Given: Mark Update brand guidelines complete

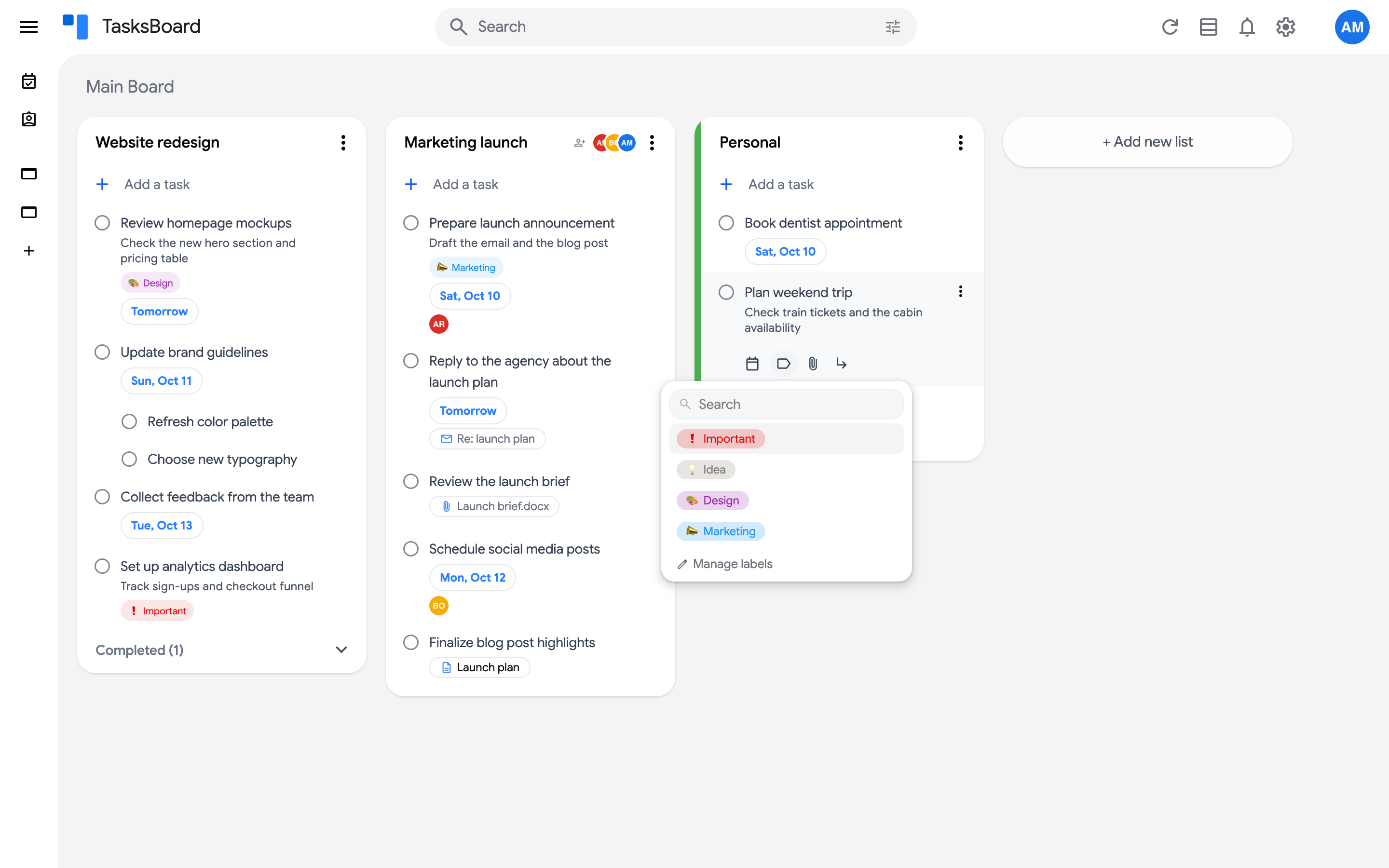Looking at the screenshot, I should coord(102,352).
